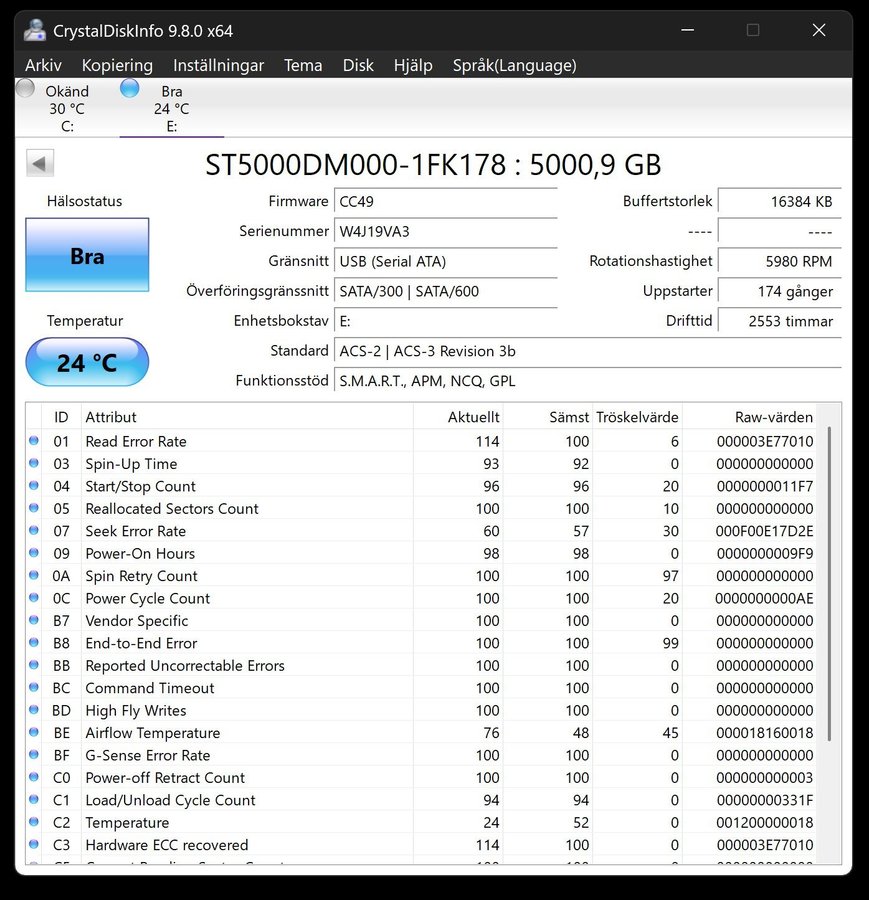The image size is (869, 900).
Task: Click status dot of Reported Uncorrectable Errors row
Action: 34,665
